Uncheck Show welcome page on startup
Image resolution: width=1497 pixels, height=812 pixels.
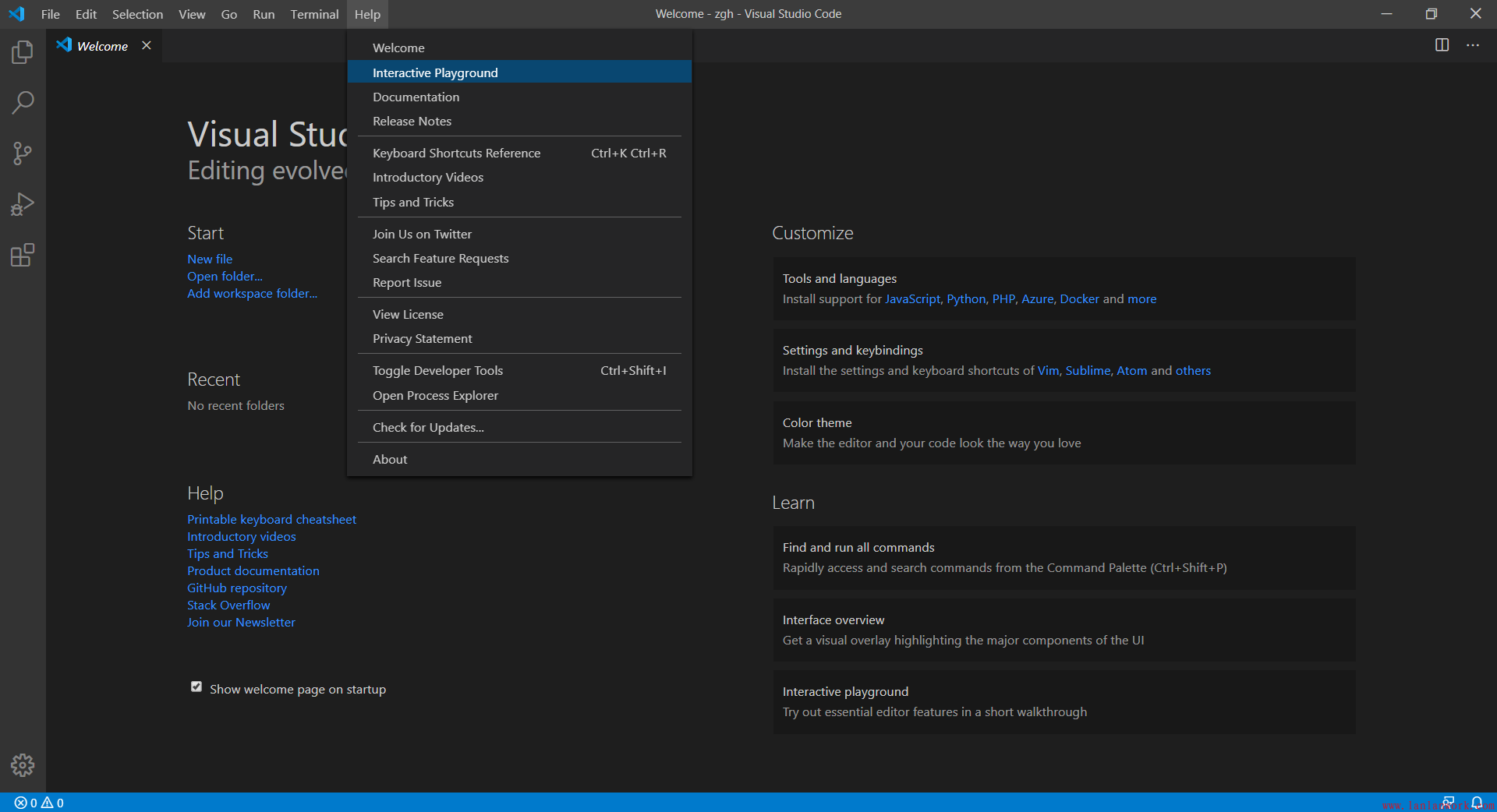point(196,687)
